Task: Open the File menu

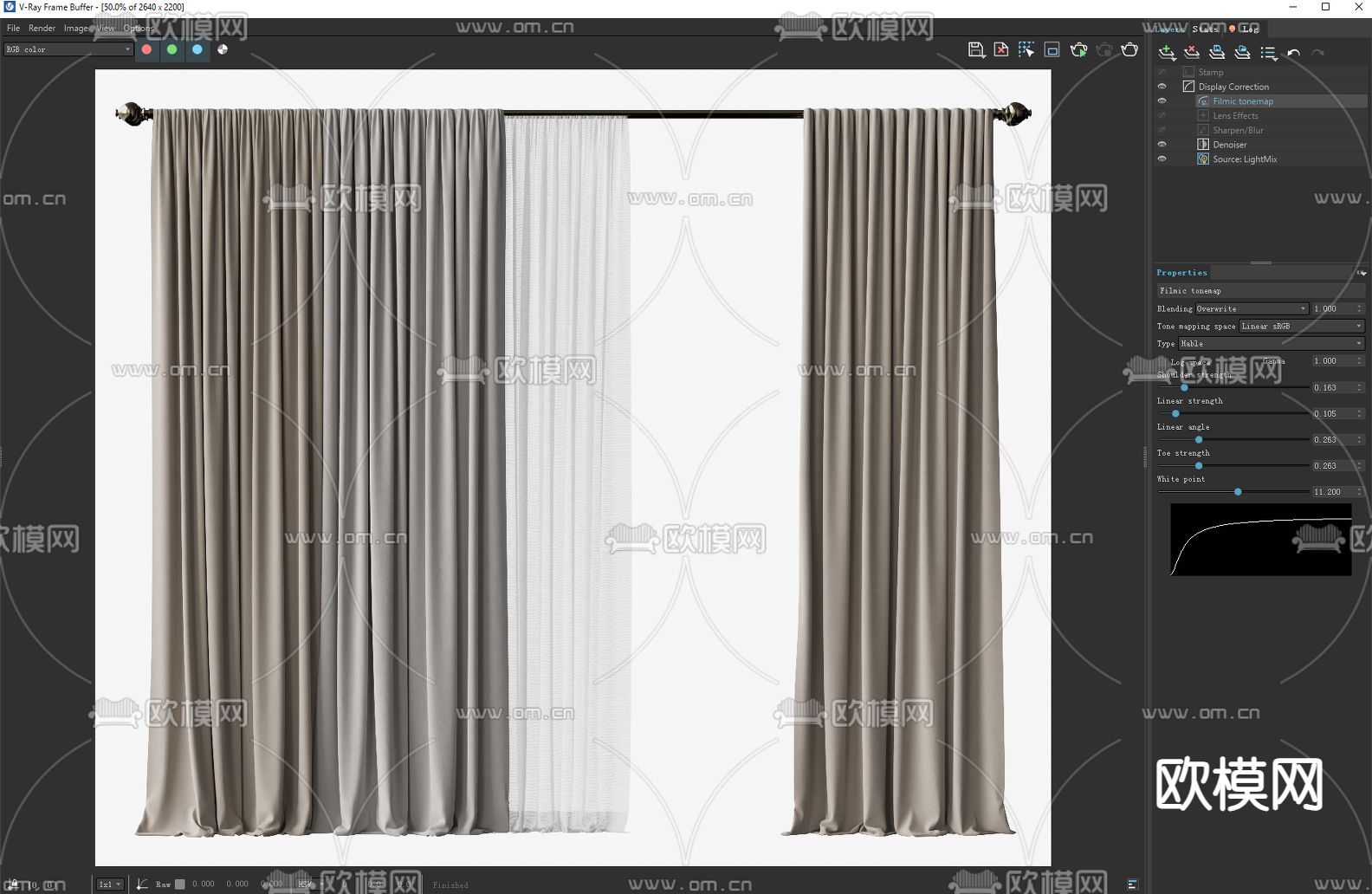Action: point(13,29)
